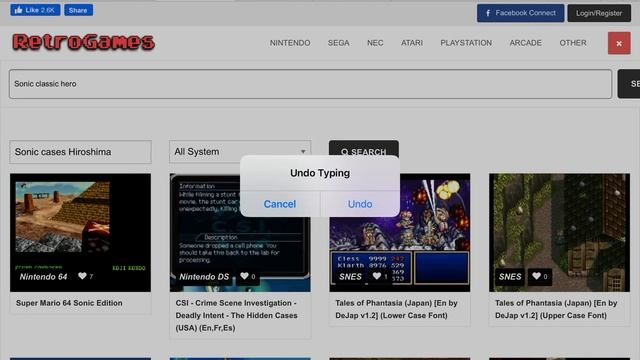
Task: Click the Nintendo DS platform label
Action: [204, 276]
